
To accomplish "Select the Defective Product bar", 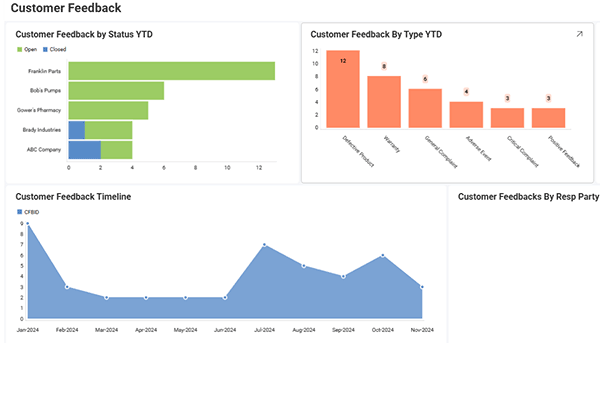I will pos(343,89).
